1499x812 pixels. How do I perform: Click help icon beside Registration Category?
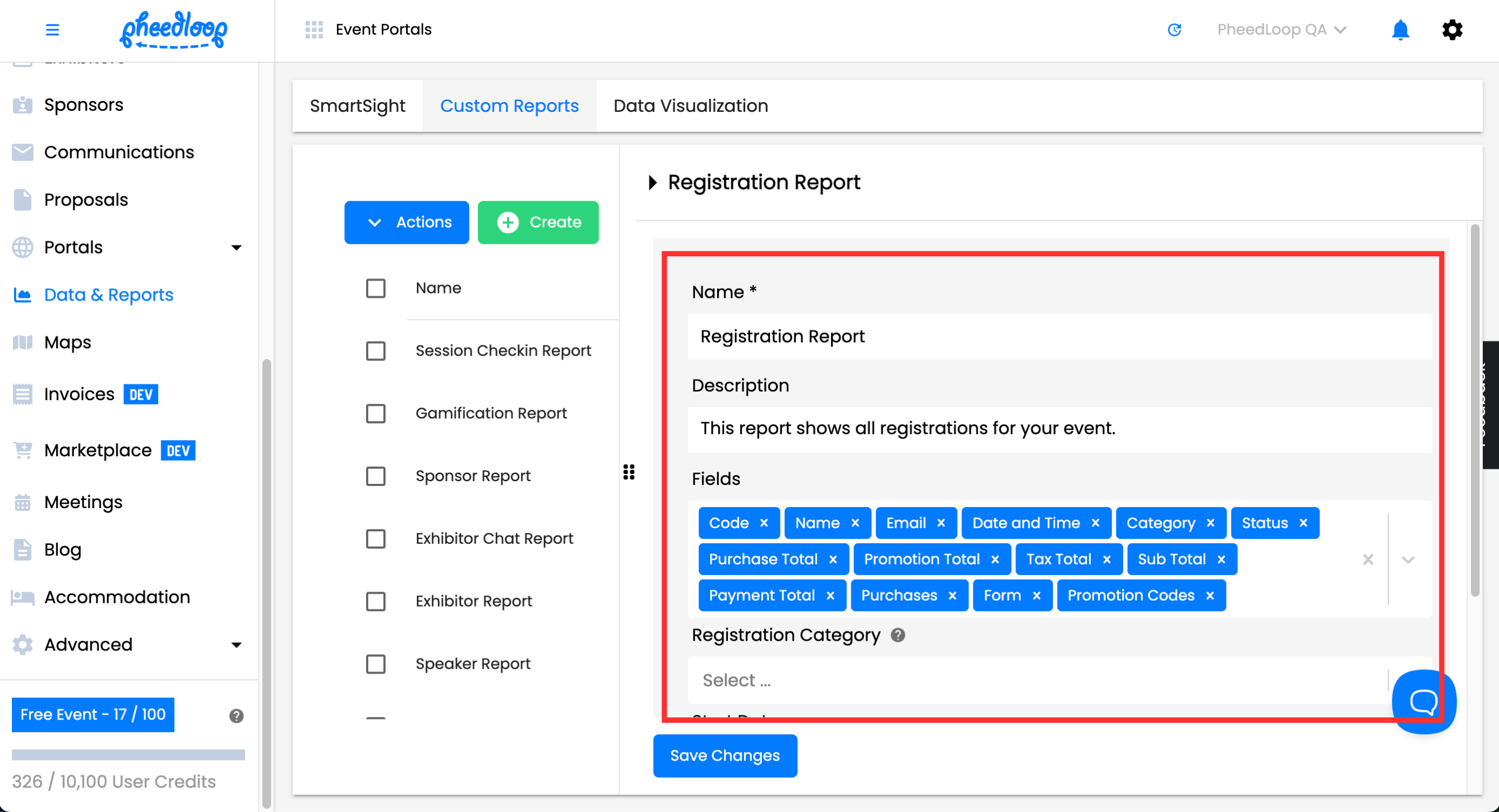coord(897,635)
